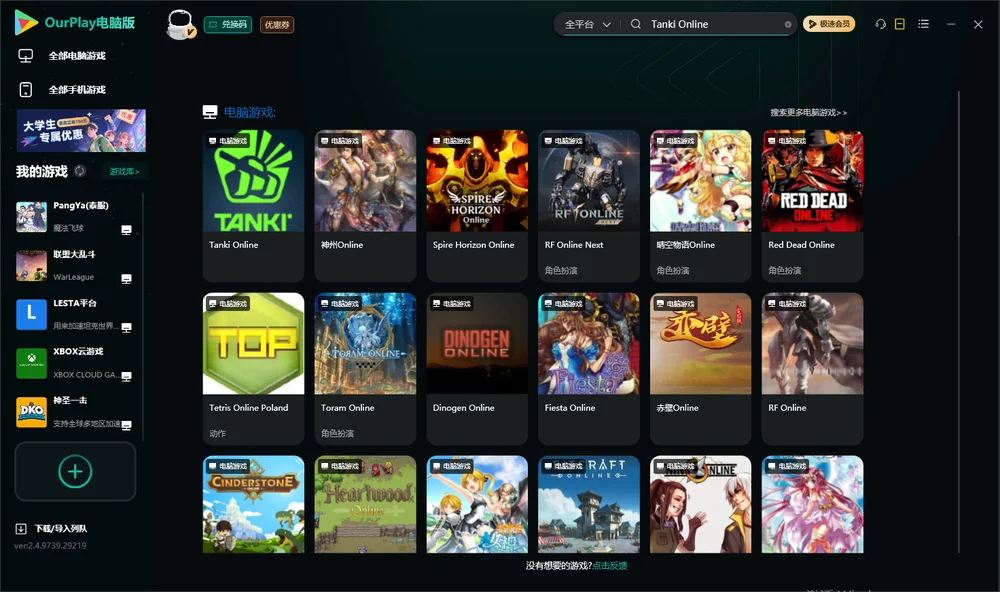Viewport: 1000px width, 592px height.
Task: Open the 极速会员 membership button
Action: pyautogui.click(x=829, y=24)
